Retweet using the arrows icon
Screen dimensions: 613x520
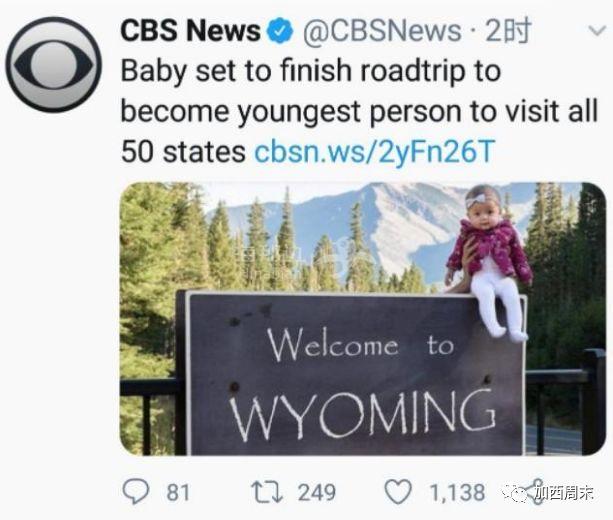click(x=267, y=492)
